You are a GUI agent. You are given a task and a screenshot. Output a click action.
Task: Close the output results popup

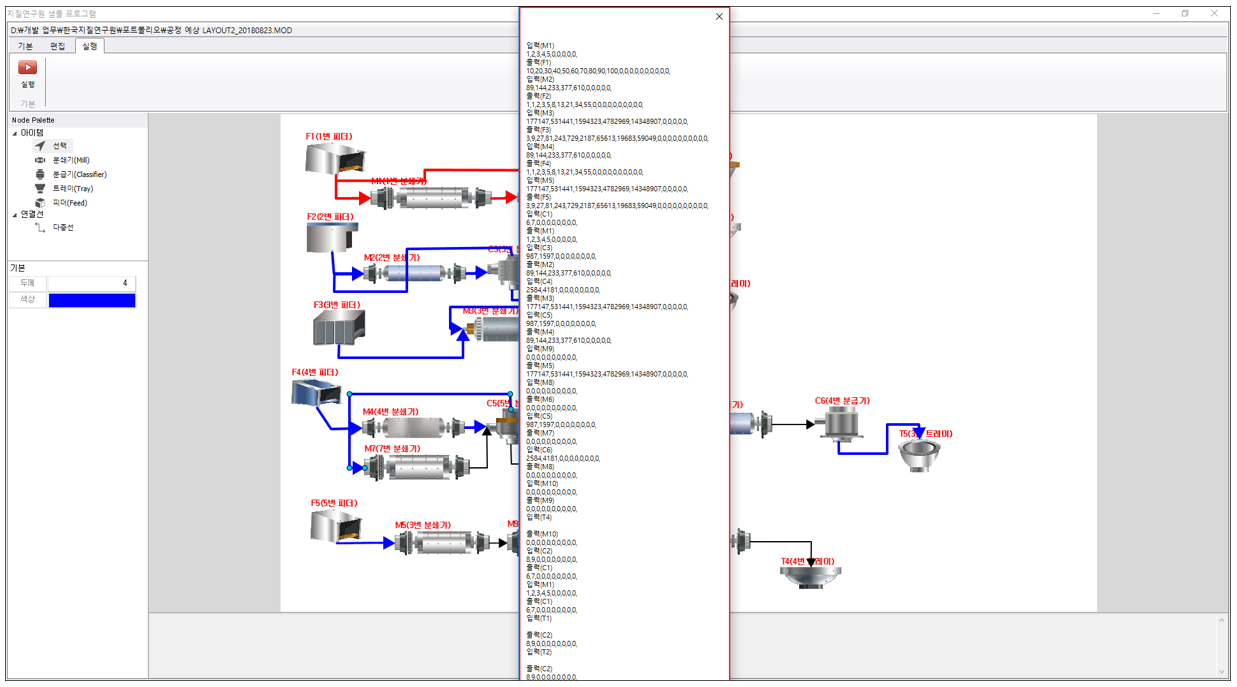719,16
